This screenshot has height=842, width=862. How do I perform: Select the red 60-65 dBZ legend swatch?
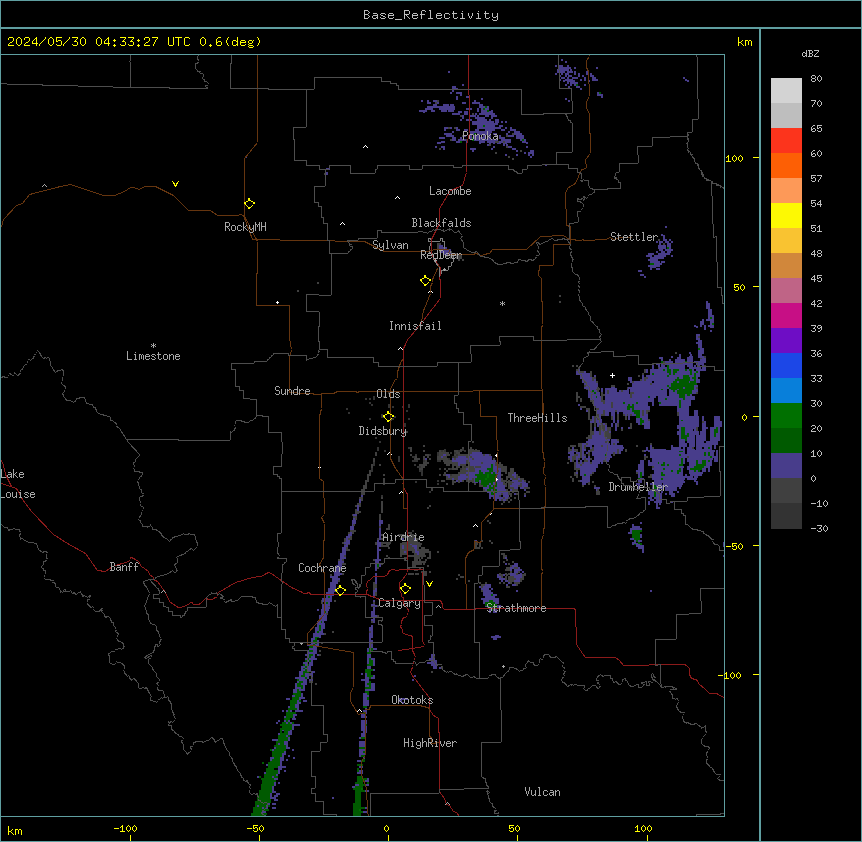click(x=786, y=141)
